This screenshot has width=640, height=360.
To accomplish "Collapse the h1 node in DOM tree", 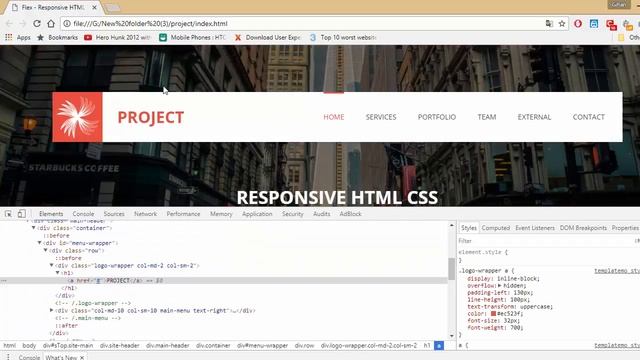I will coord(58,273).
